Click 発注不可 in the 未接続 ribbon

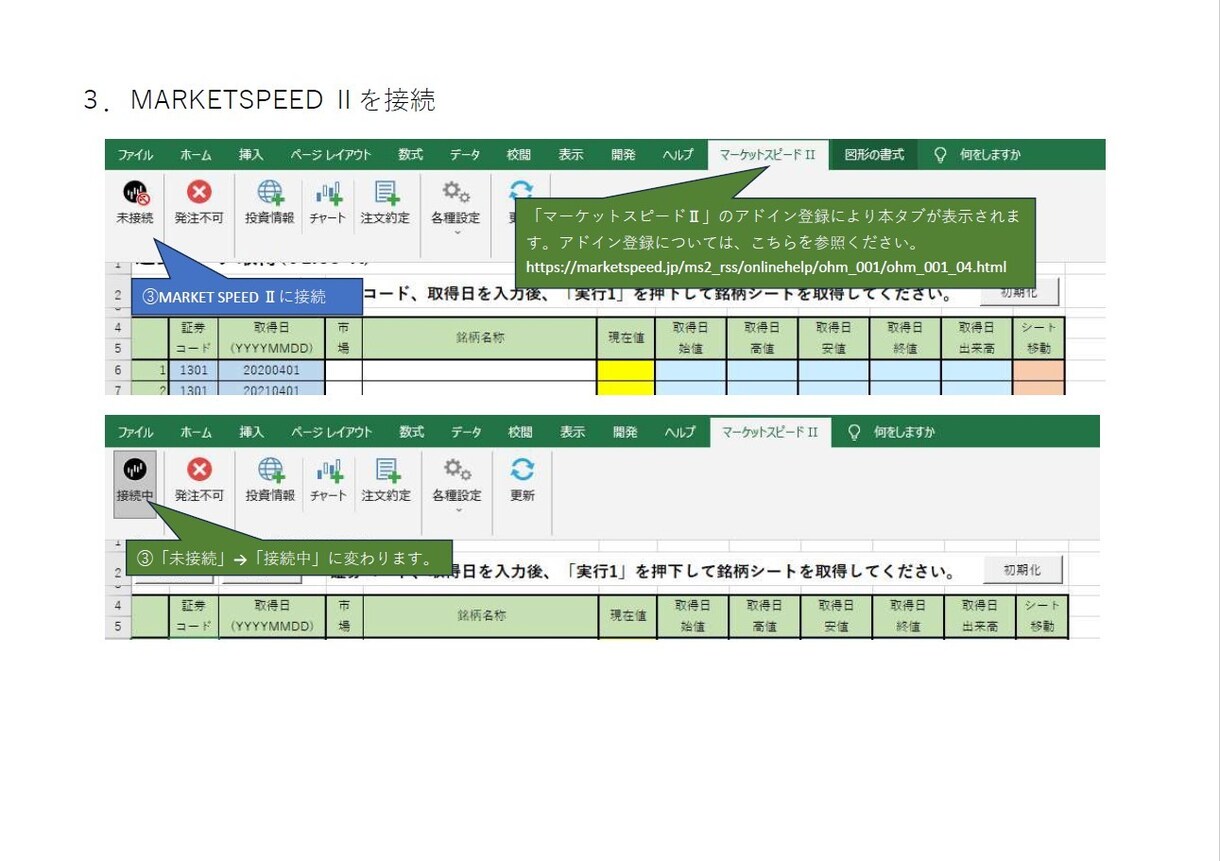[x=199, y=203]
